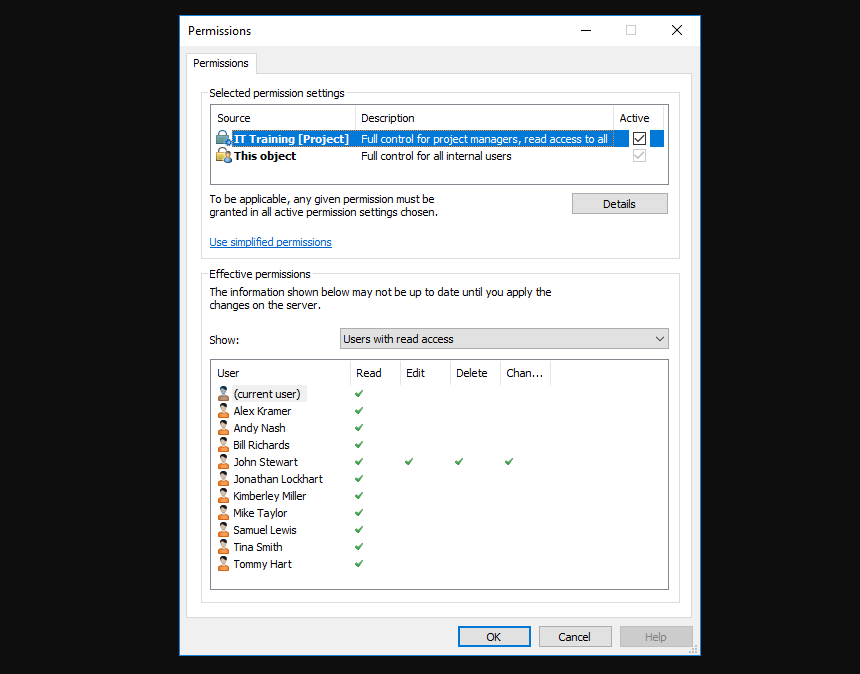Uncheck the Active checkbox for IT Training [Project]
This screenshot has height=674, width=860.
[x=637, y=138]
